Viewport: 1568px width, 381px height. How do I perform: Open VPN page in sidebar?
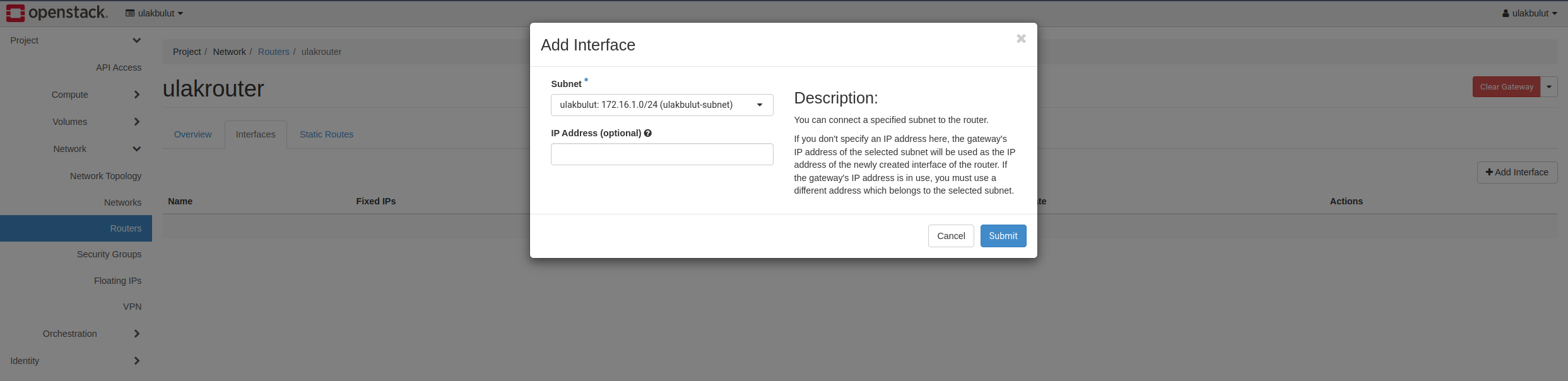click(x=132, y=307)
